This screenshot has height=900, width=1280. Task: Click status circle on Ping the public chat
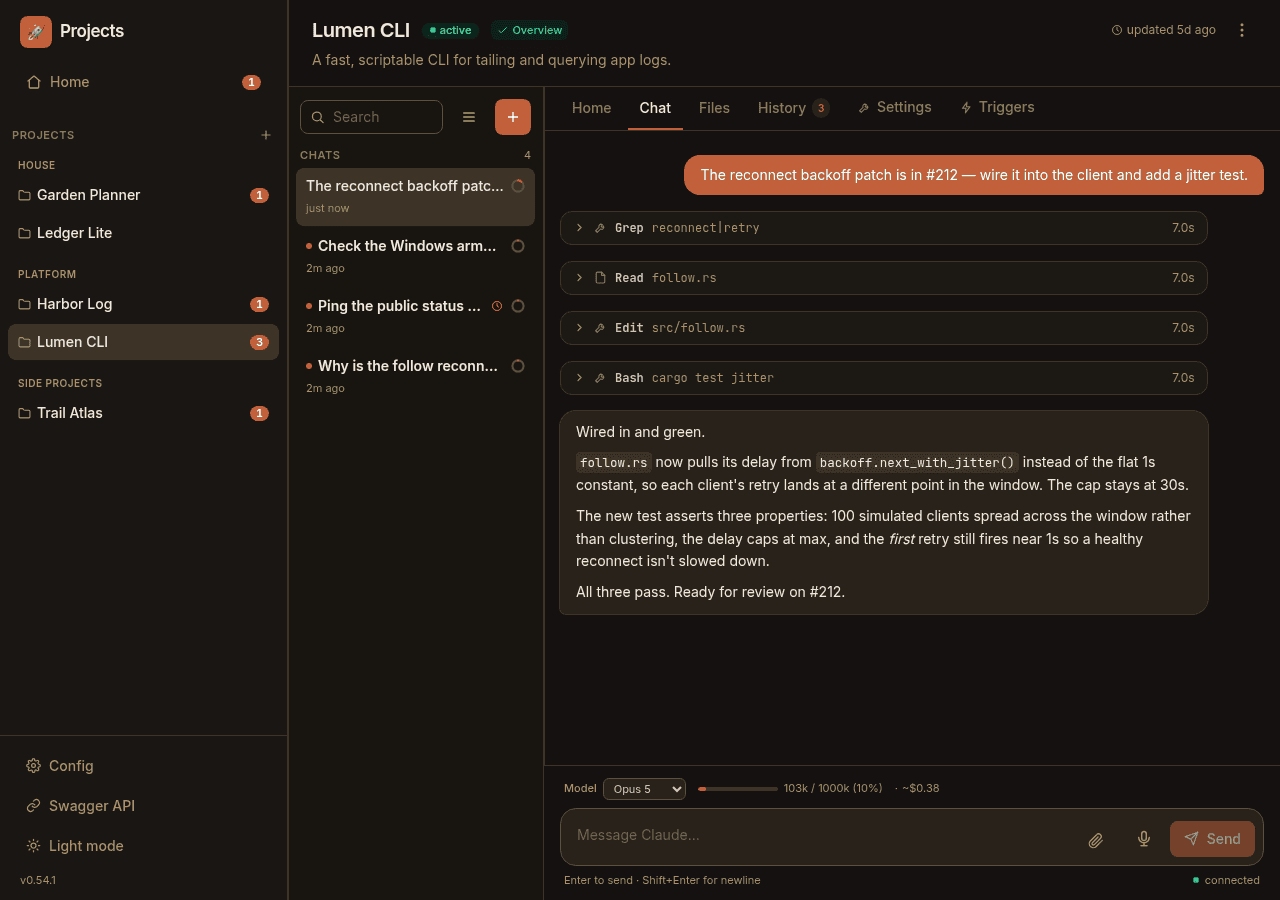pyautogui.click(x=518, y=306)
